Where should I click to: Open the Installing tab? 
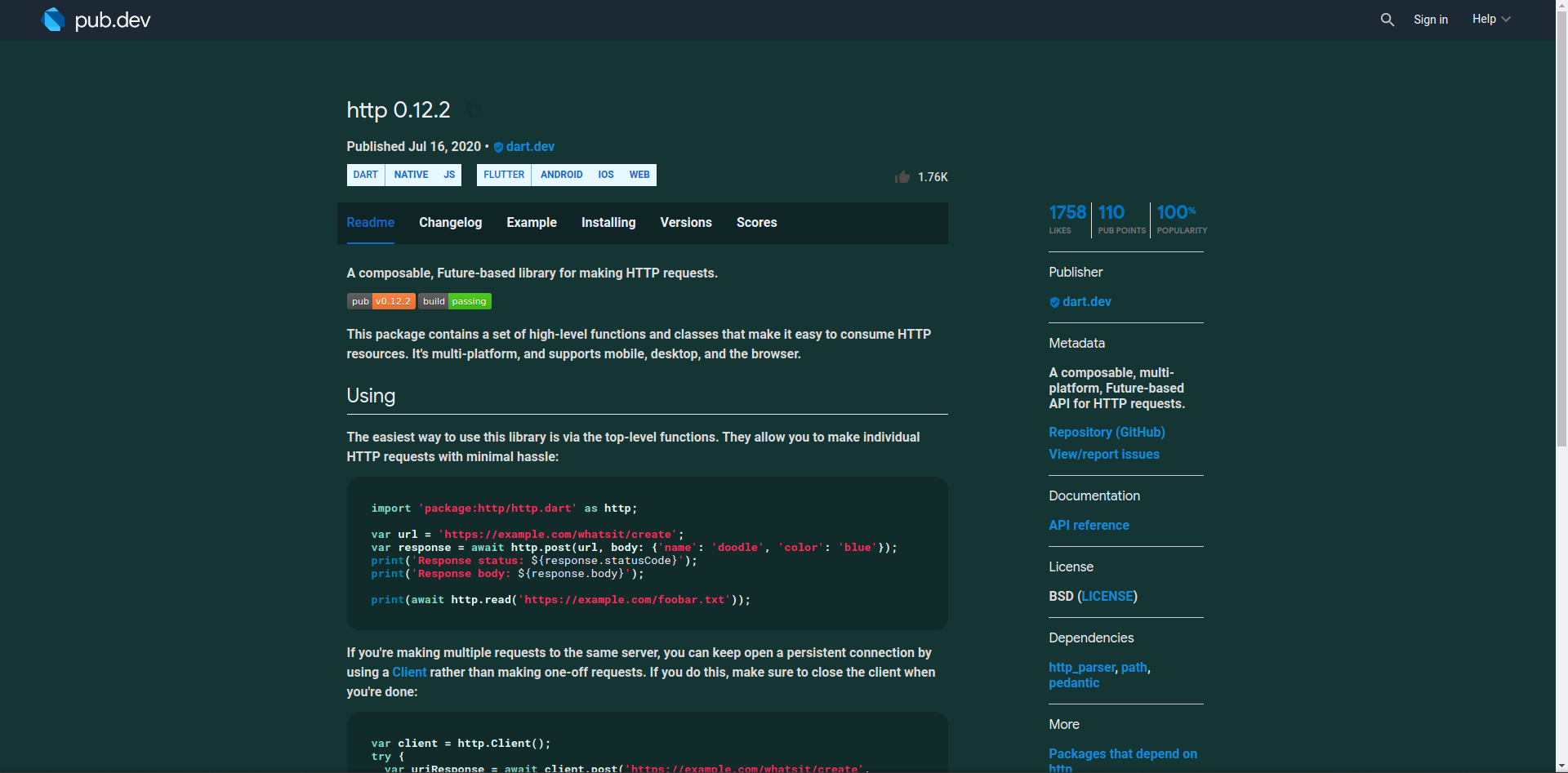(x=608, y=223)
